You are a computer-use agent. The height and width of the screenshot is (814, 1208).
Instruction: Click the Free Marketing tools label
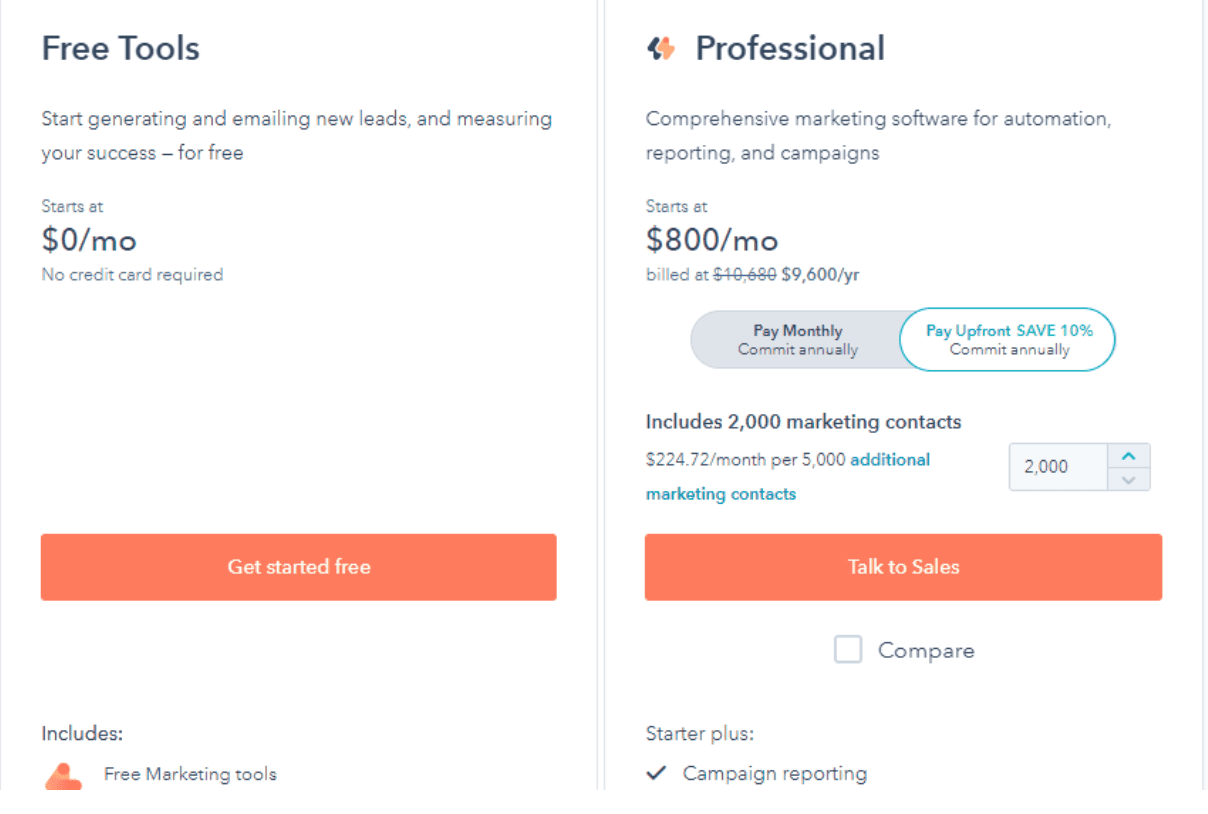(190, 774)
